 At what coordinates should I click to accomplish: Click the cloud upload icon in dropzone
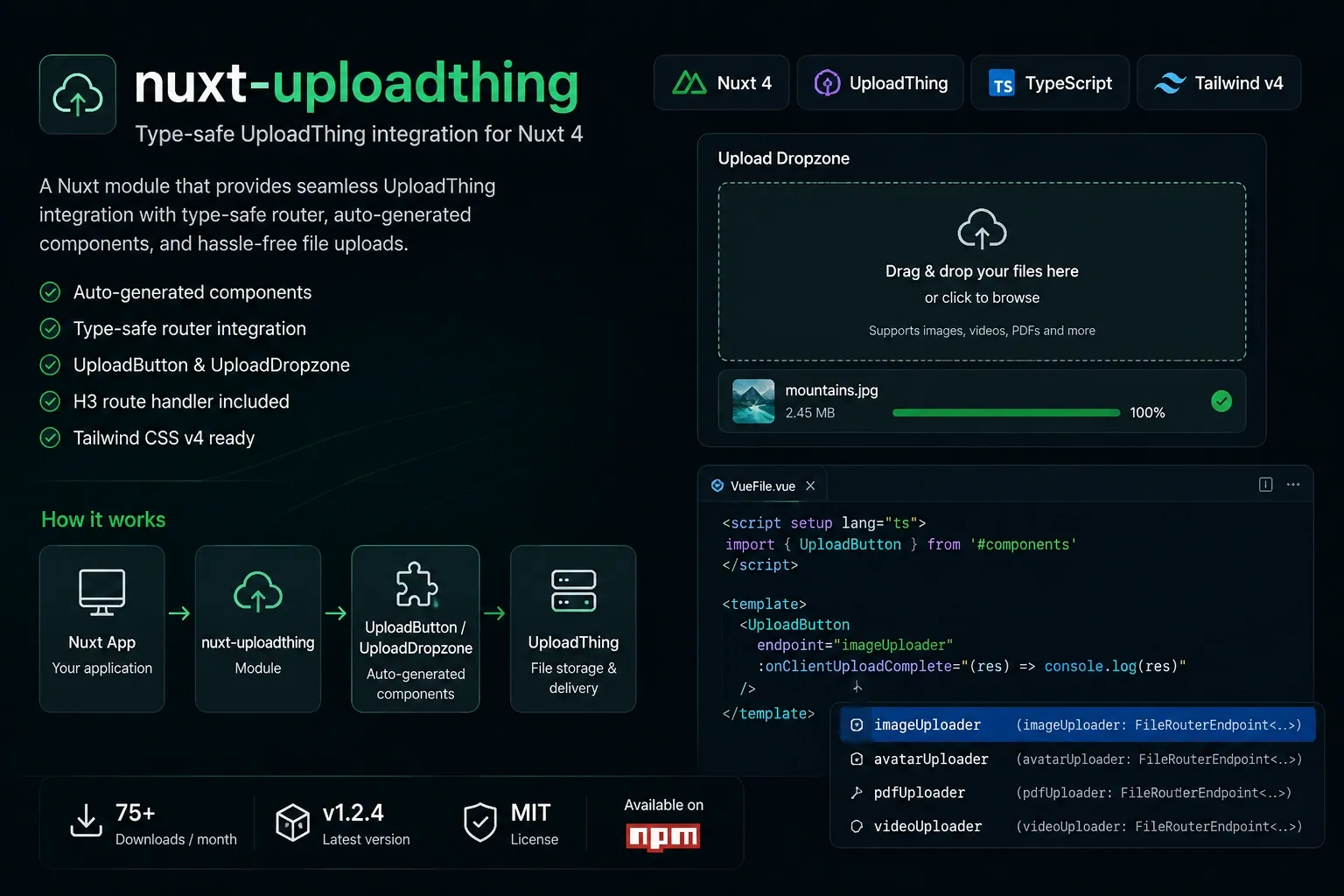pos(982,228)
